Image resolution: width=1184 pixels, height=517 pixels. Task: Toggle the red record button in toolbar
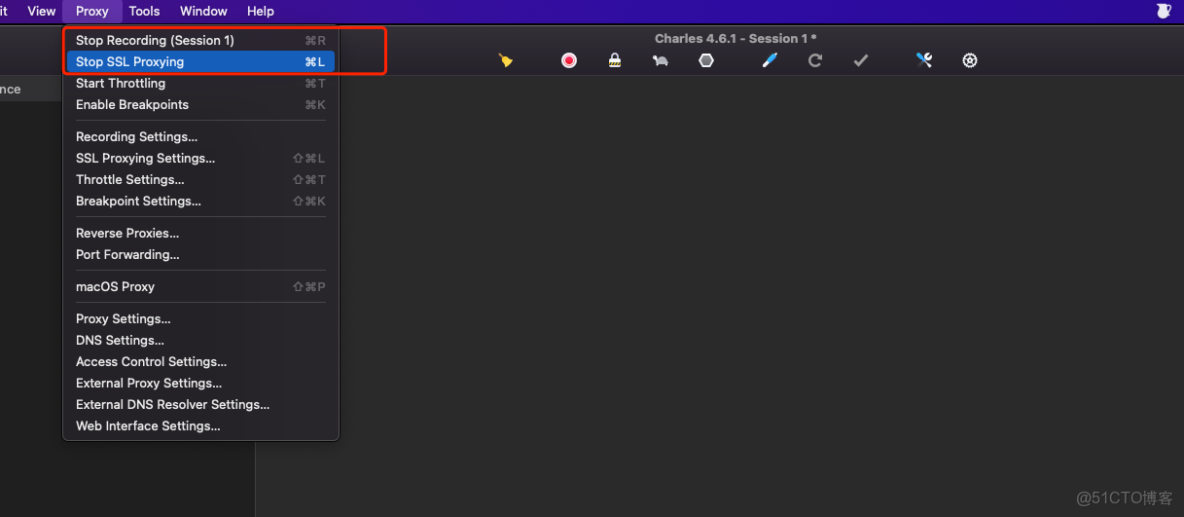tap(569, 60)
